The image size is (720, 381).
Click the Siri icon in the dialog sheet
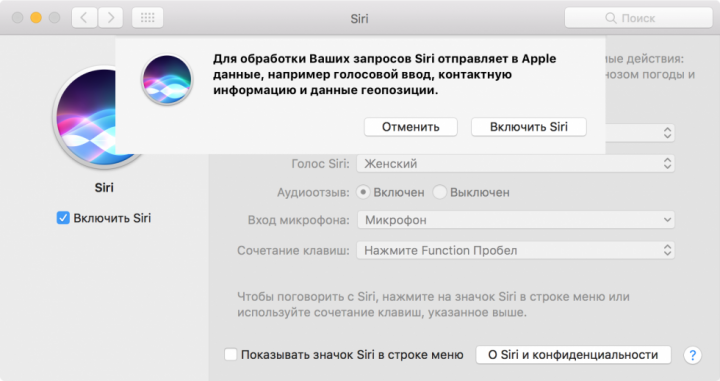(x=167, y=79)
